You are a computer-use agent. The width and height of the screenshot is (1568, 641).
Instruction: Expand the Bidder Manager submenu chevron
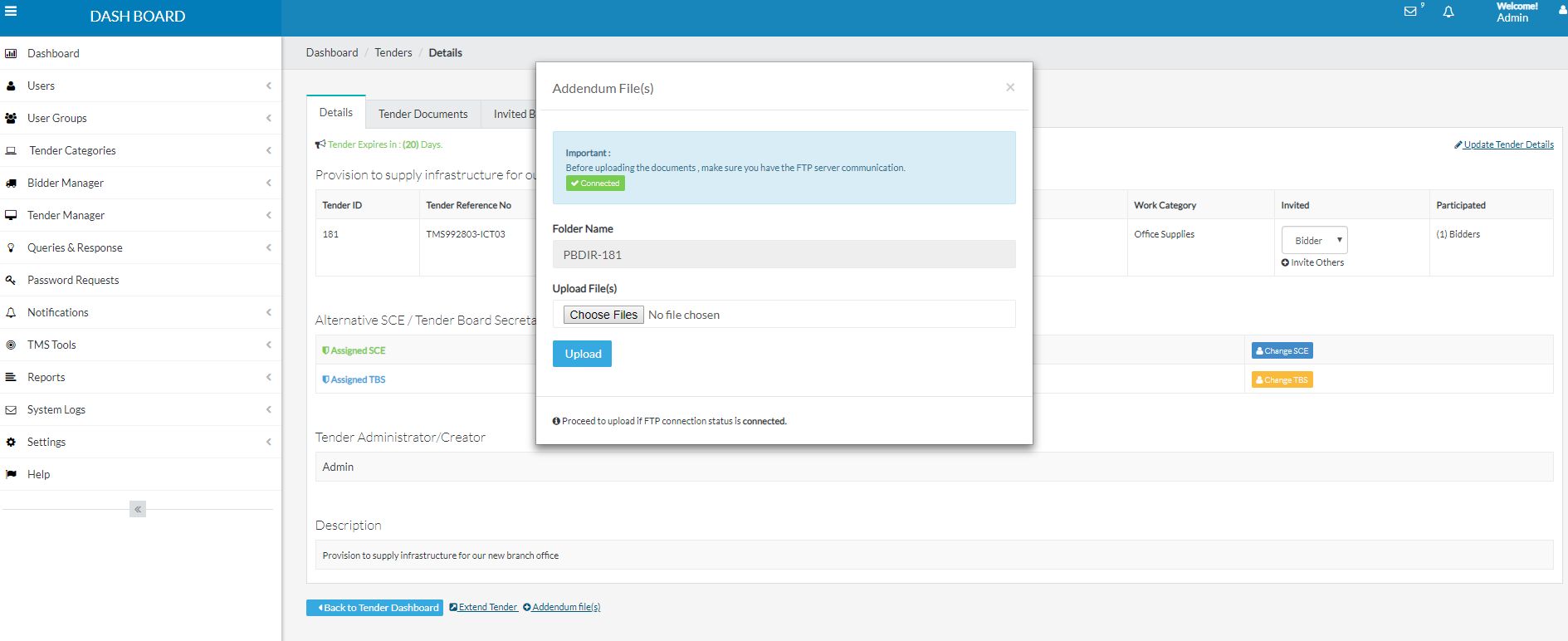pos(269,183)
